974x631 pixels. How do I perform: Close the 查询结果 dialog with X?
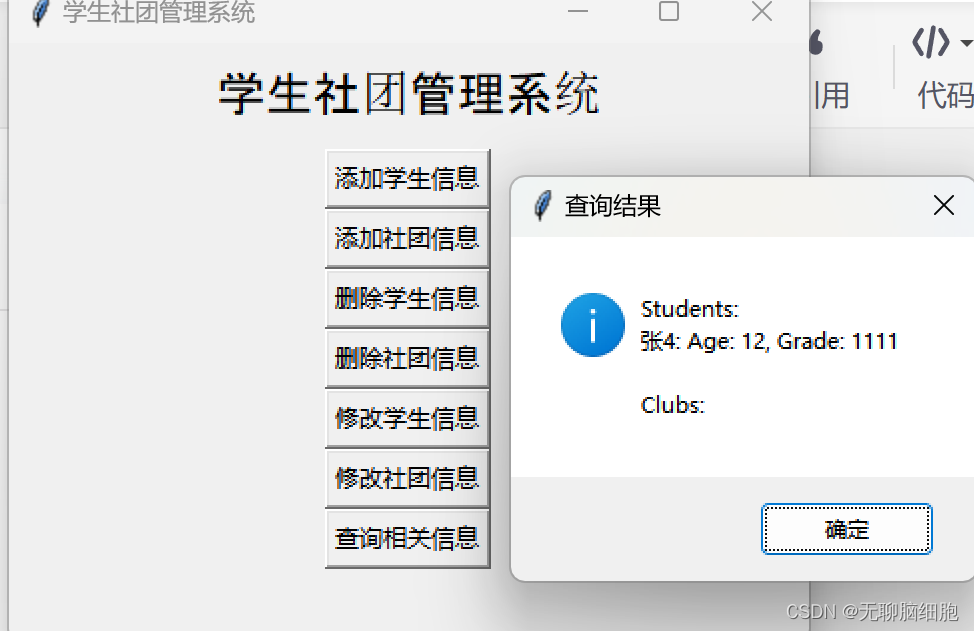pos(944,205)
